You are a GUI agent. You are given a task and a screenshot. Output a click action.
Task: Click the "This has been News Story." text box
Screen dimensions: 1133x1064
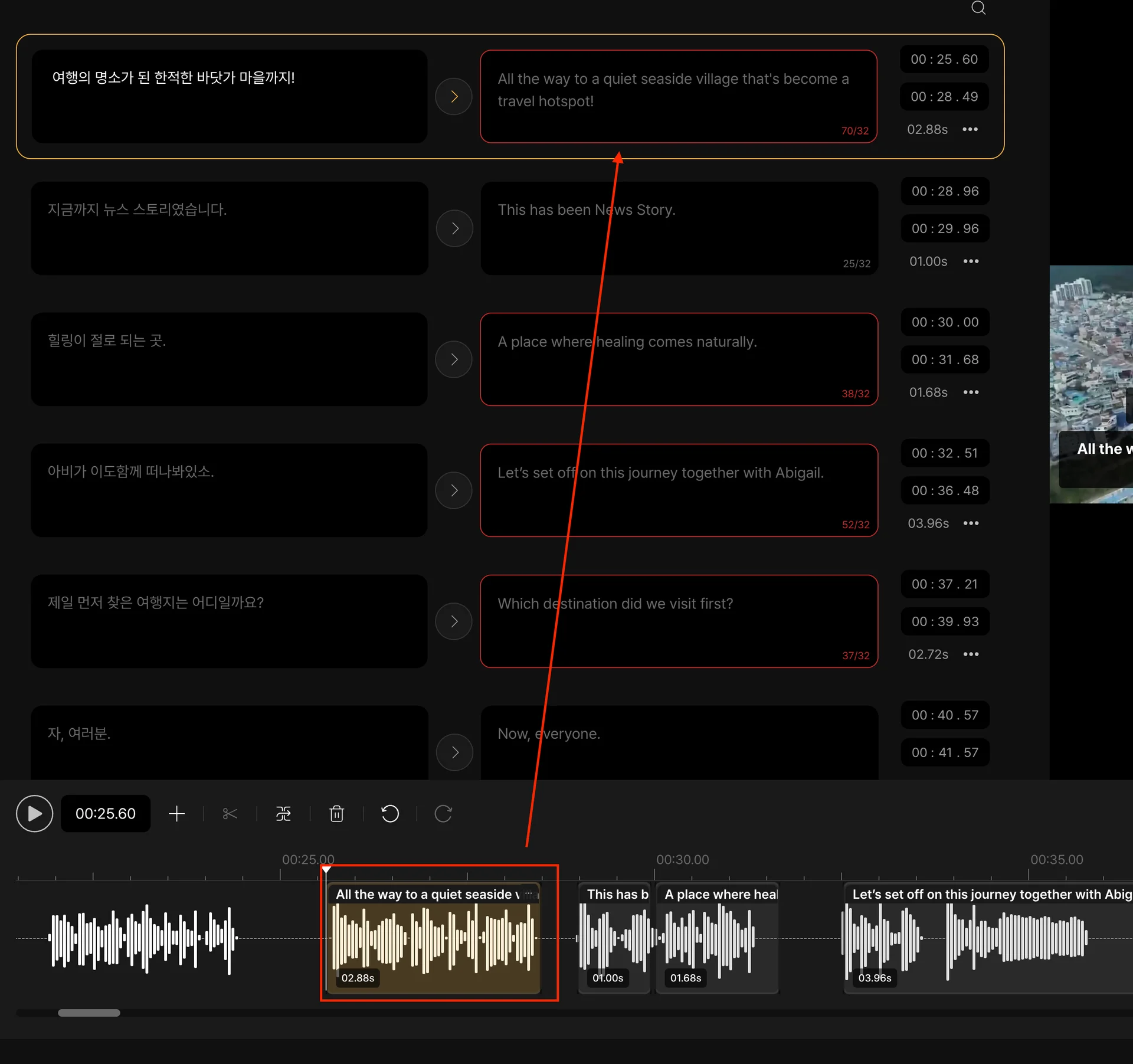point(679,228)
